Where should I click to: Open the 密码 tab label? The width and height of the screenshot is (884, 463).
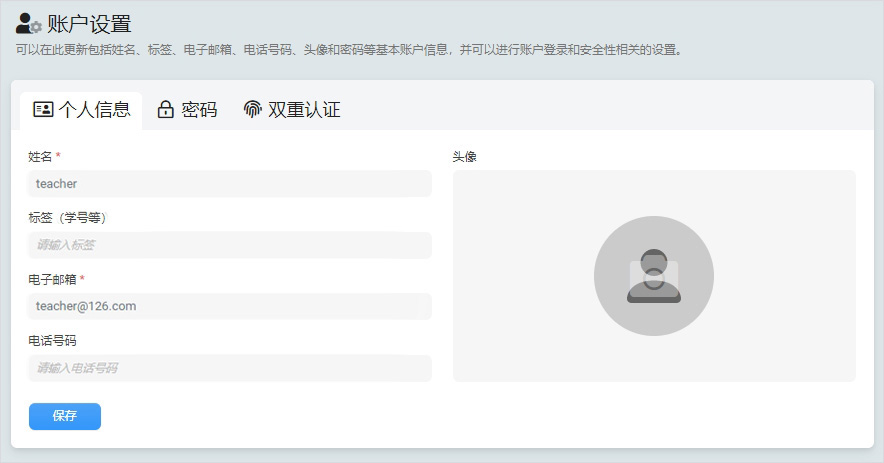(x=199, y=110)
